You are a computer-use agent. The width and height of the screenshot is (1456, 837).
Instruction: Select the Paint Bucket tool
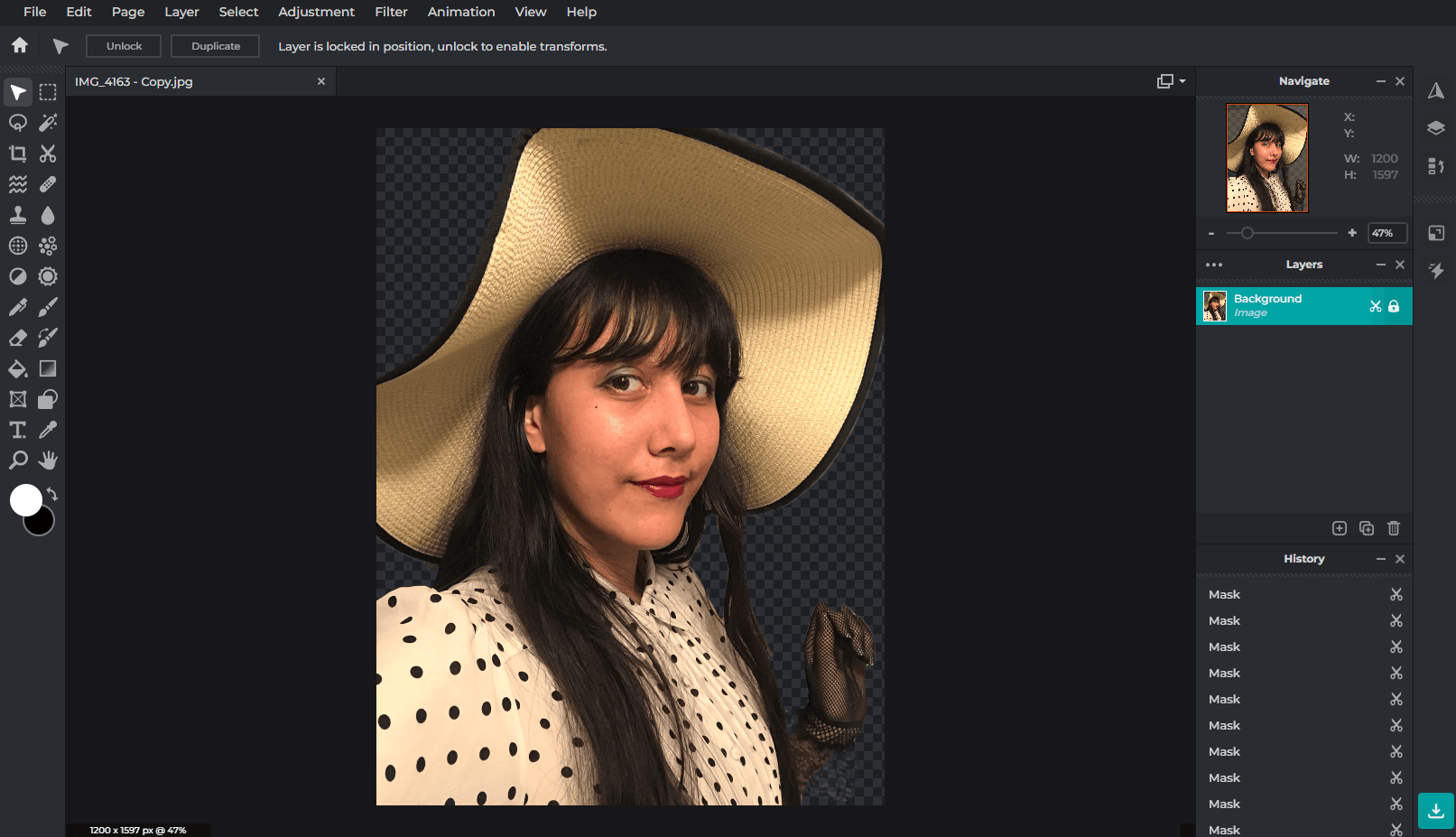tap(17, 368)
